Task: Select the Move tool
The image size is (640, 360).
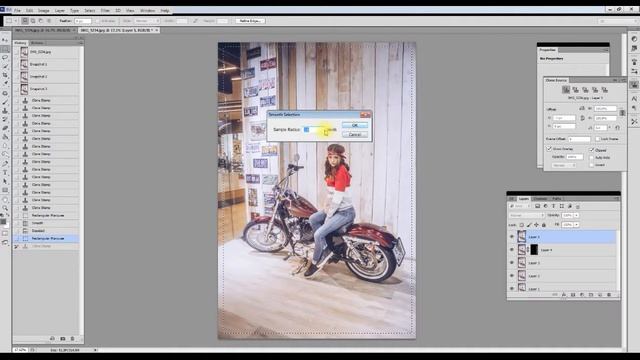Action: coord(5,40)
